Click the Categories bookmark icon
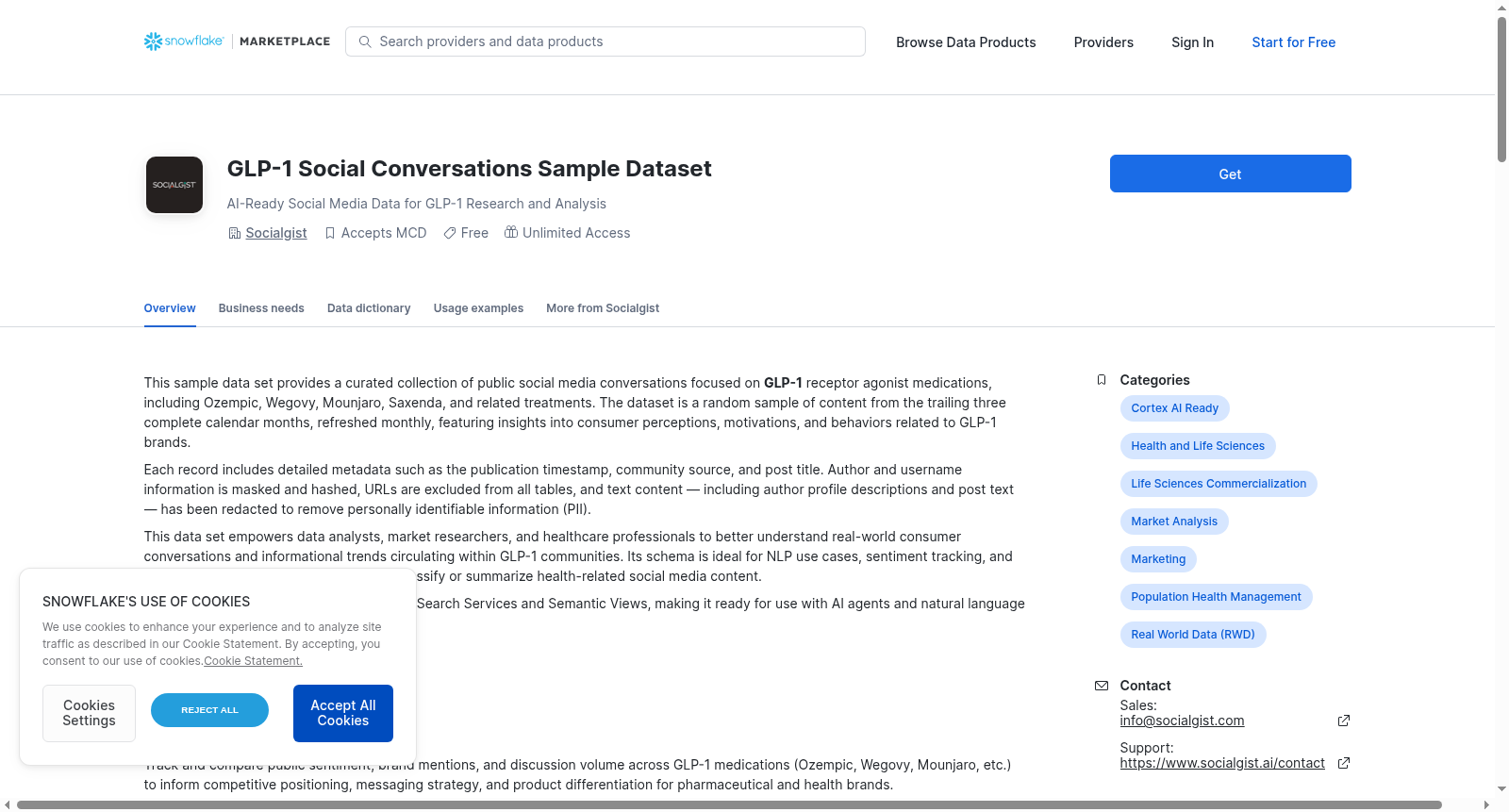 point(1102,380)
